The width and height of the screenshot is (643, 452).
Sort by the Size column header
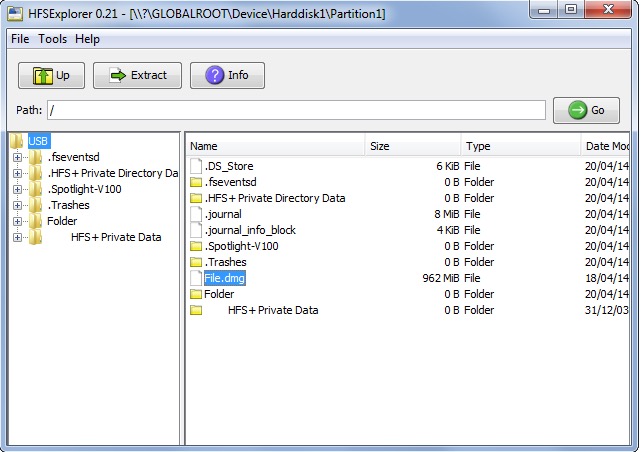[413, 146]
